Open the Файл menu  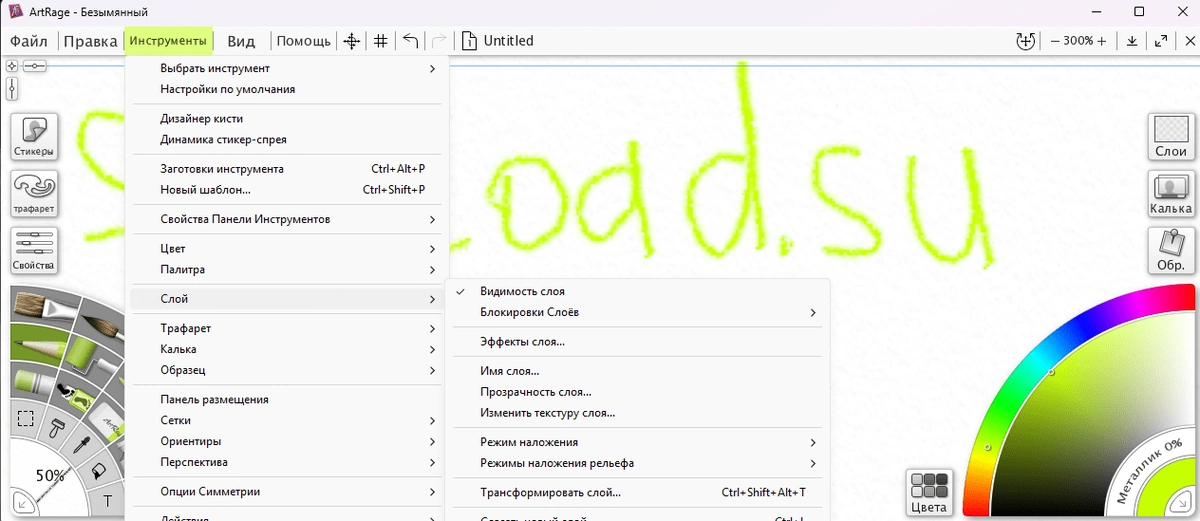pos(29,41)
